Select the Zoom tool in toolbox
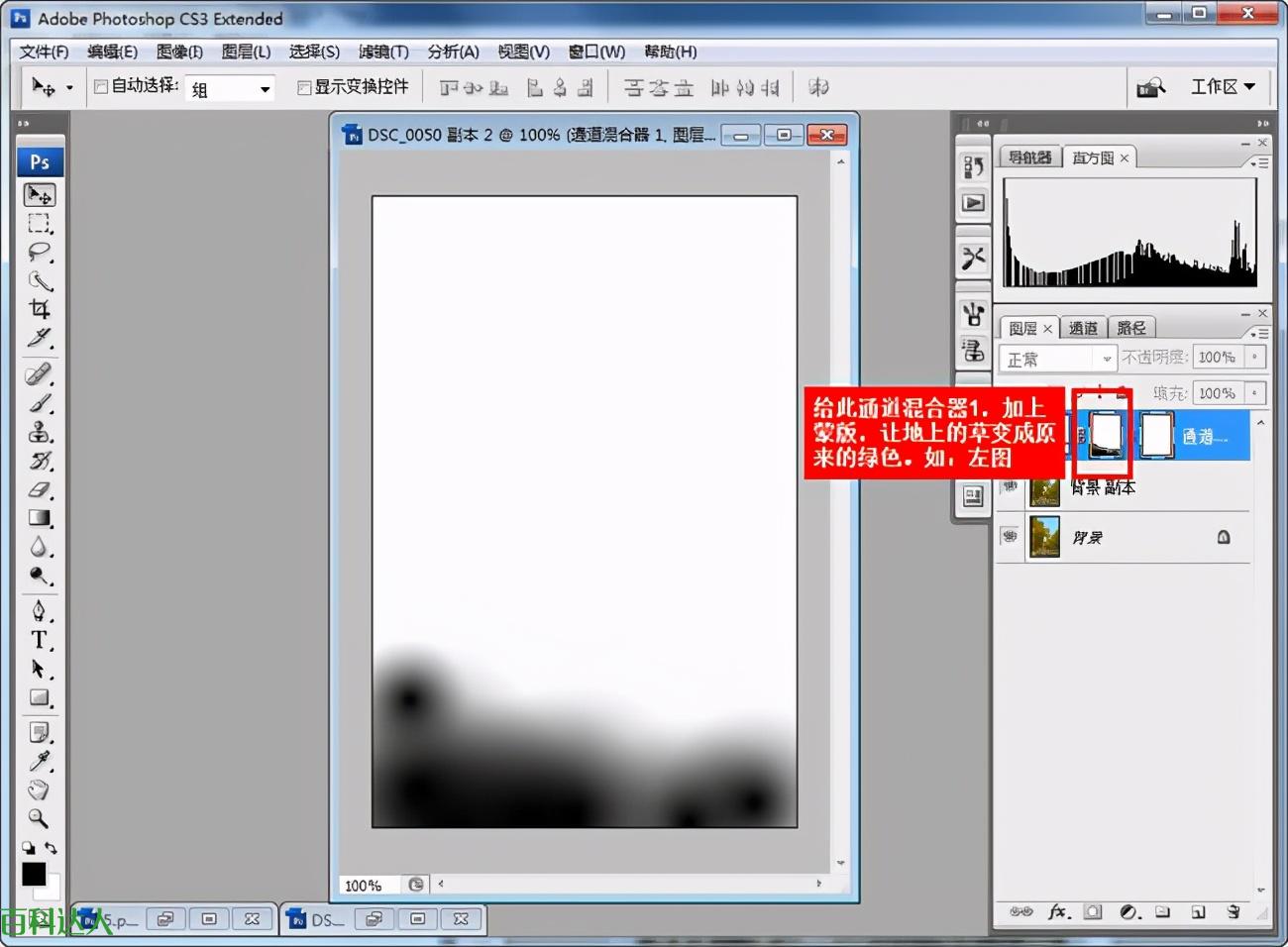The image size is (1288, 947). coord(39,818)
